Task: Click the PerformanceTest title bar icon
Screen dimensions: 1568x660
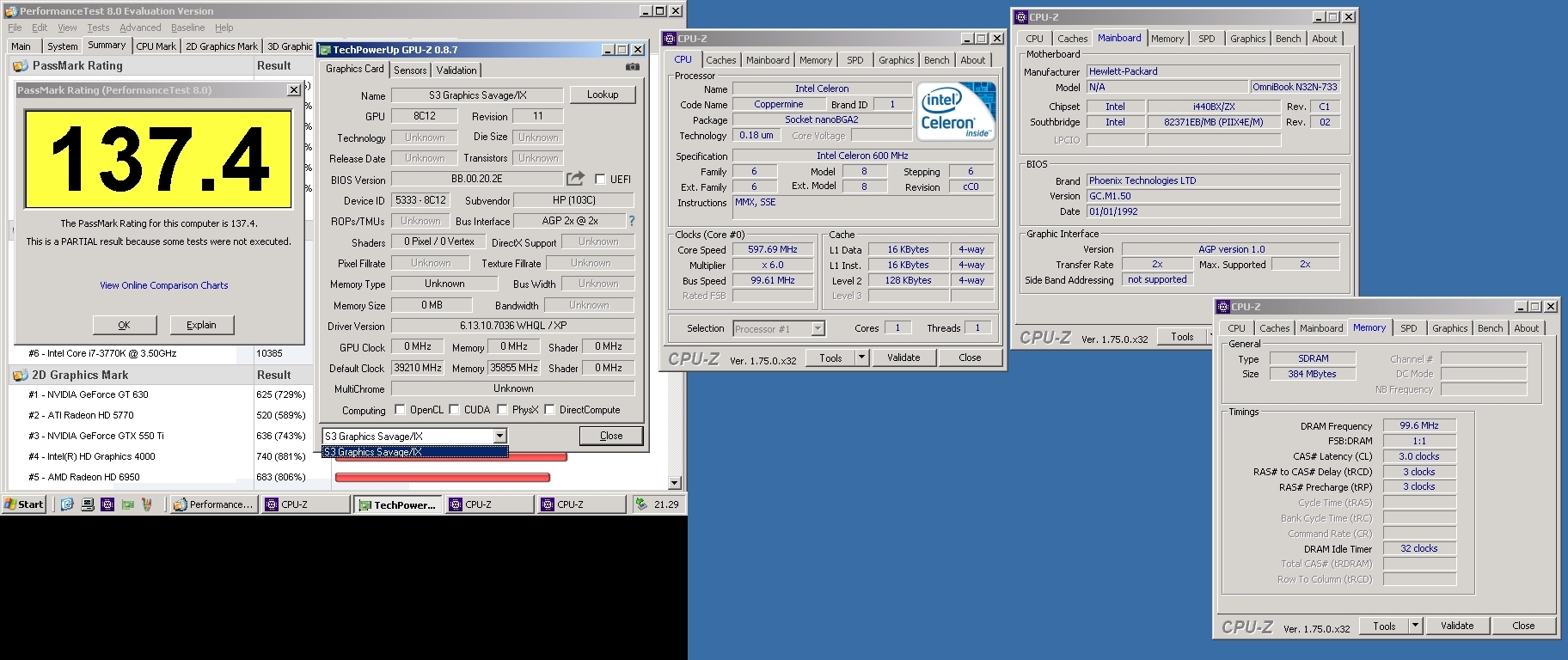Action: click(10, 11)
